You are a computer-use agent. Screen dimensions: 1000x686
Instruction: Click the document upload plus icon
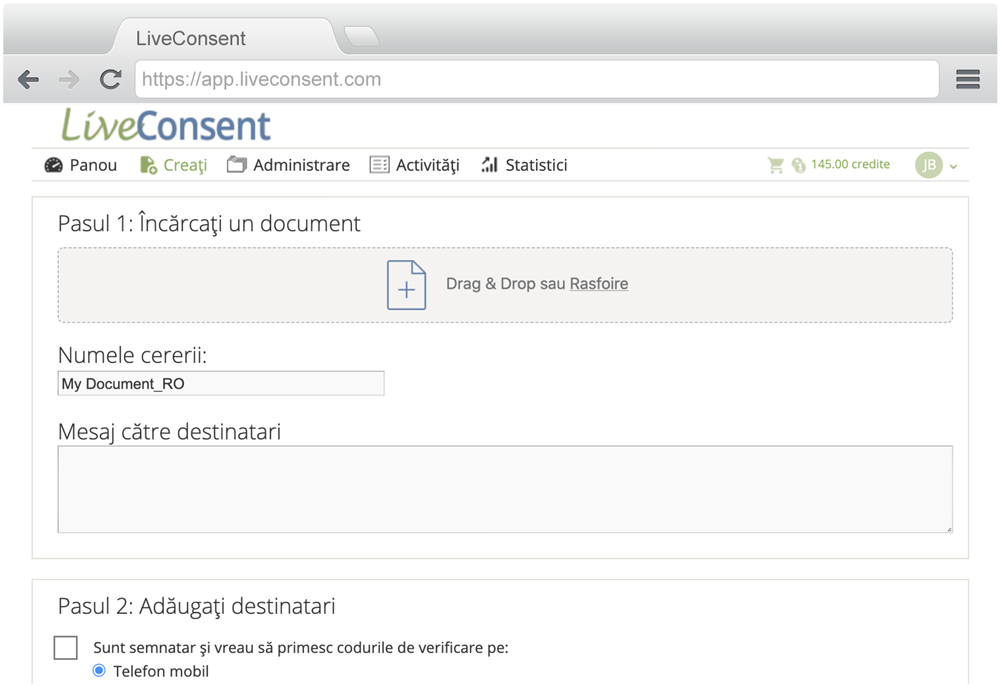pyautogui.click(x=406, y=285)
